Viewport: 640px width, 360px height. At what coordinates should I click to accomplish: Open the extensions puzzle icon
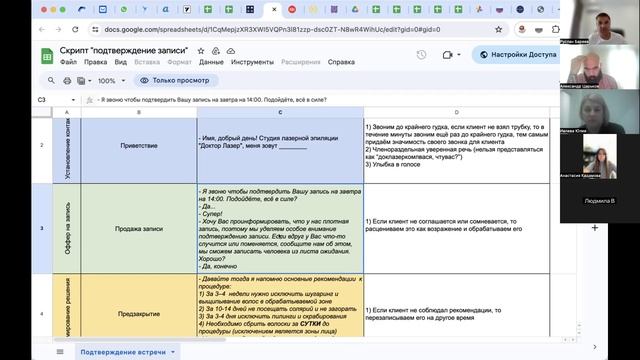(555, 29)
